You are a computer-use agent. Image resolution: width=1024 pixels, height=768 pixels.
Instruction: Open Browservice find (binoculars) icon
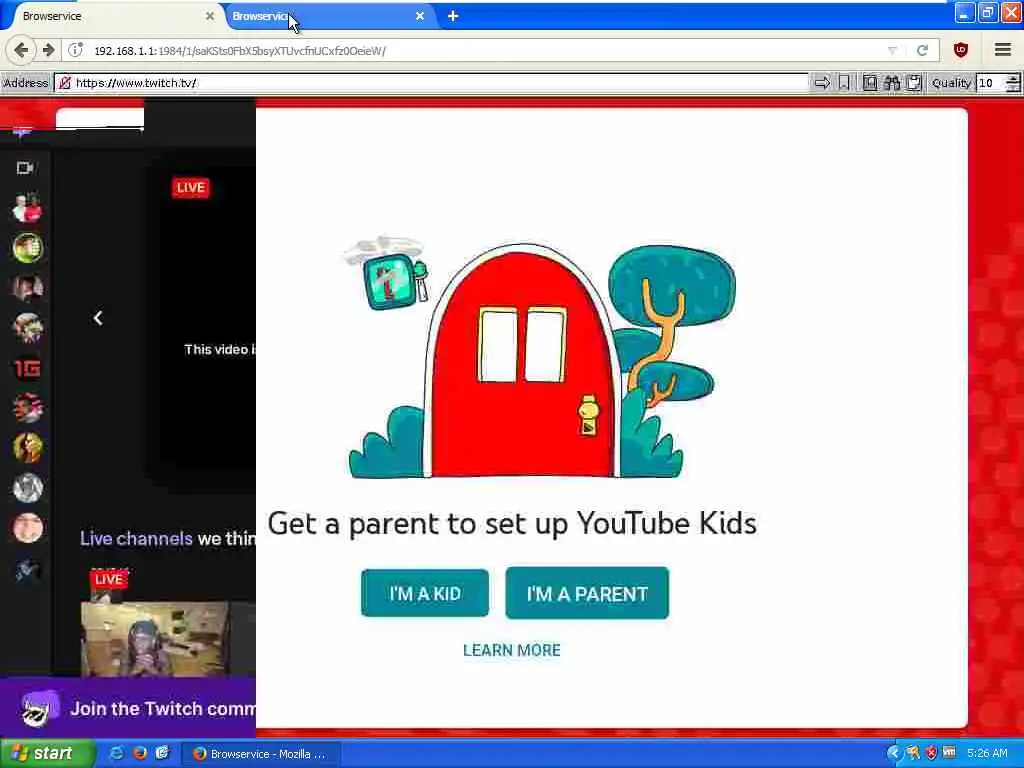(891, 83)
